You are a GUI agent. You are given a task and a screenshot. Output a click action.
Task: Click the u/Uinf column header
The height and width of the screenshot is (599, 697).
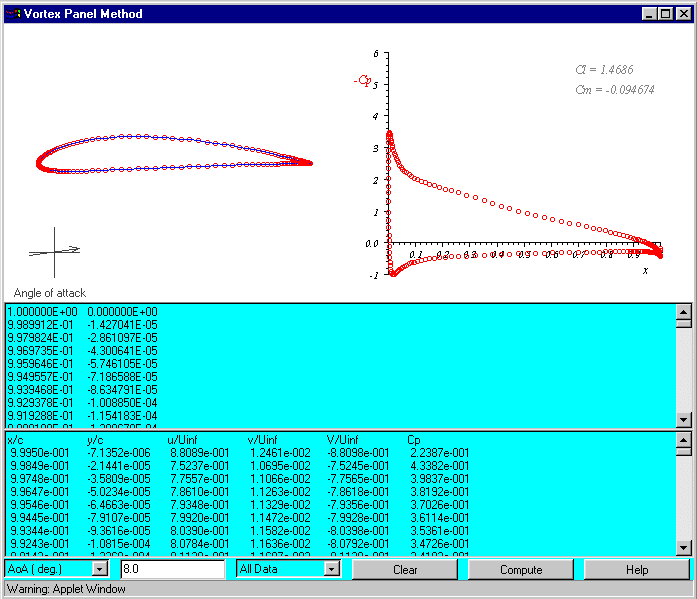pos(182,440)
